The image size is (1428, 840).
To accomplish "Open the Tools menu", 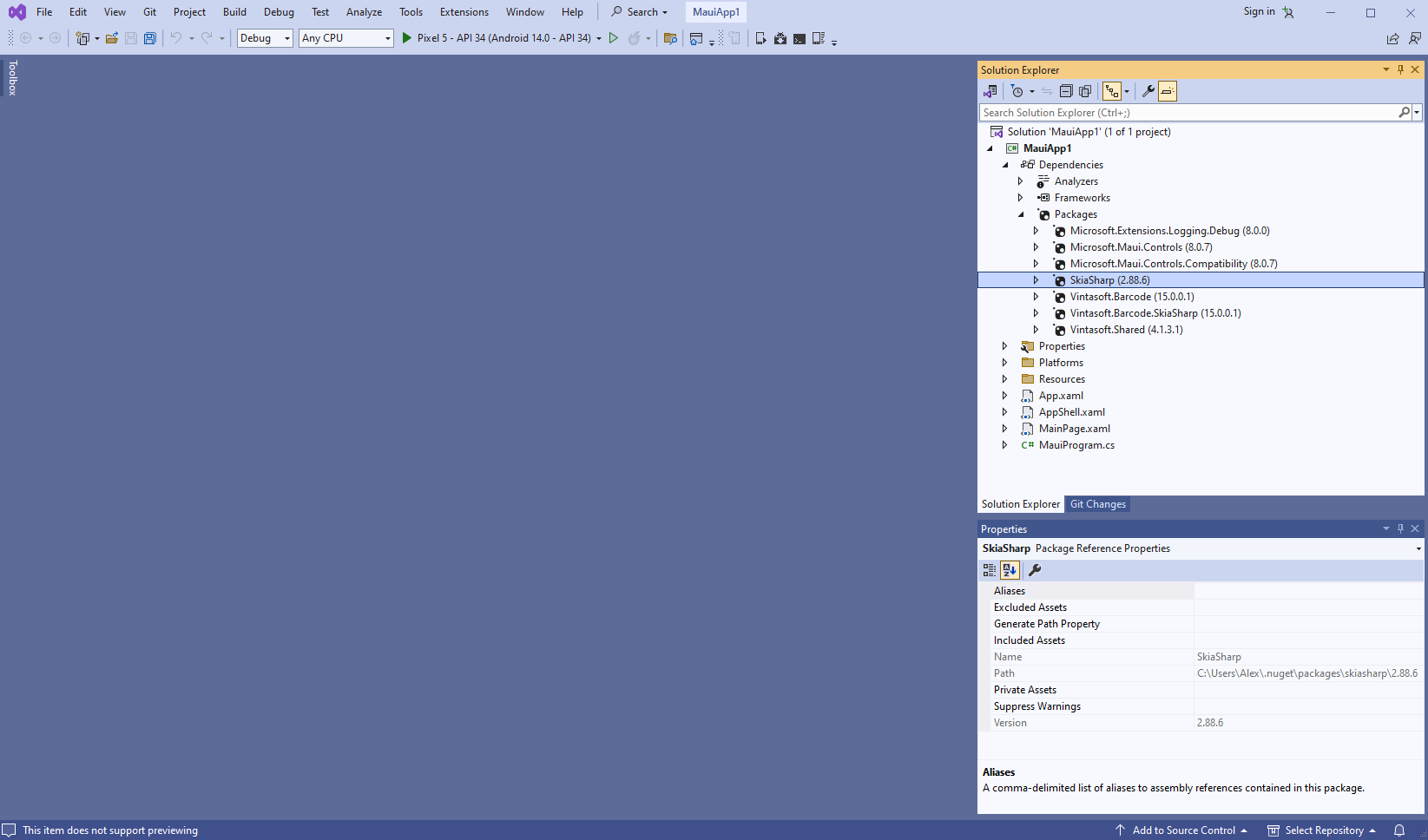I will coord(411,12).
